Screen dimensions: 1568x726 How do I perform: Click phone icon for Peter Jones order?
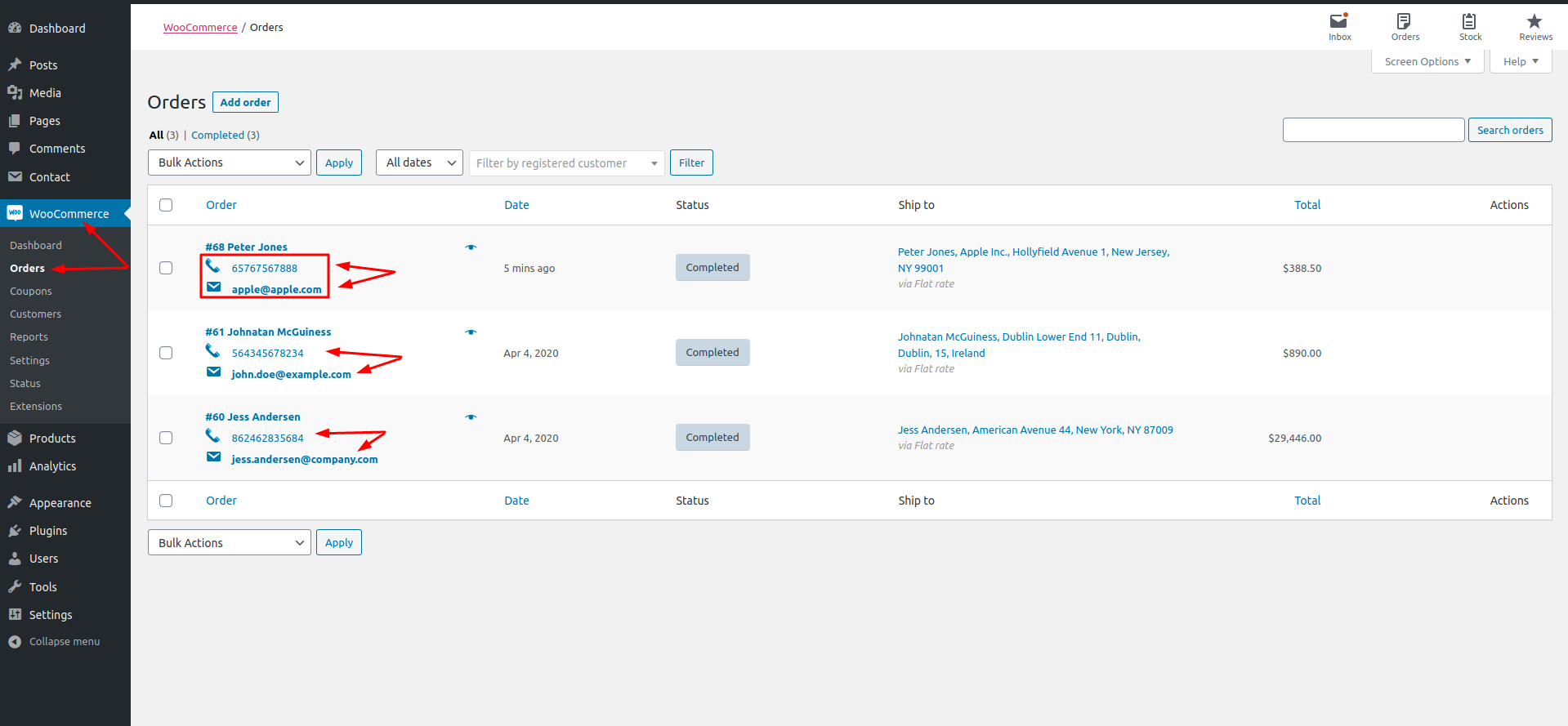click(x=212, y=265)
